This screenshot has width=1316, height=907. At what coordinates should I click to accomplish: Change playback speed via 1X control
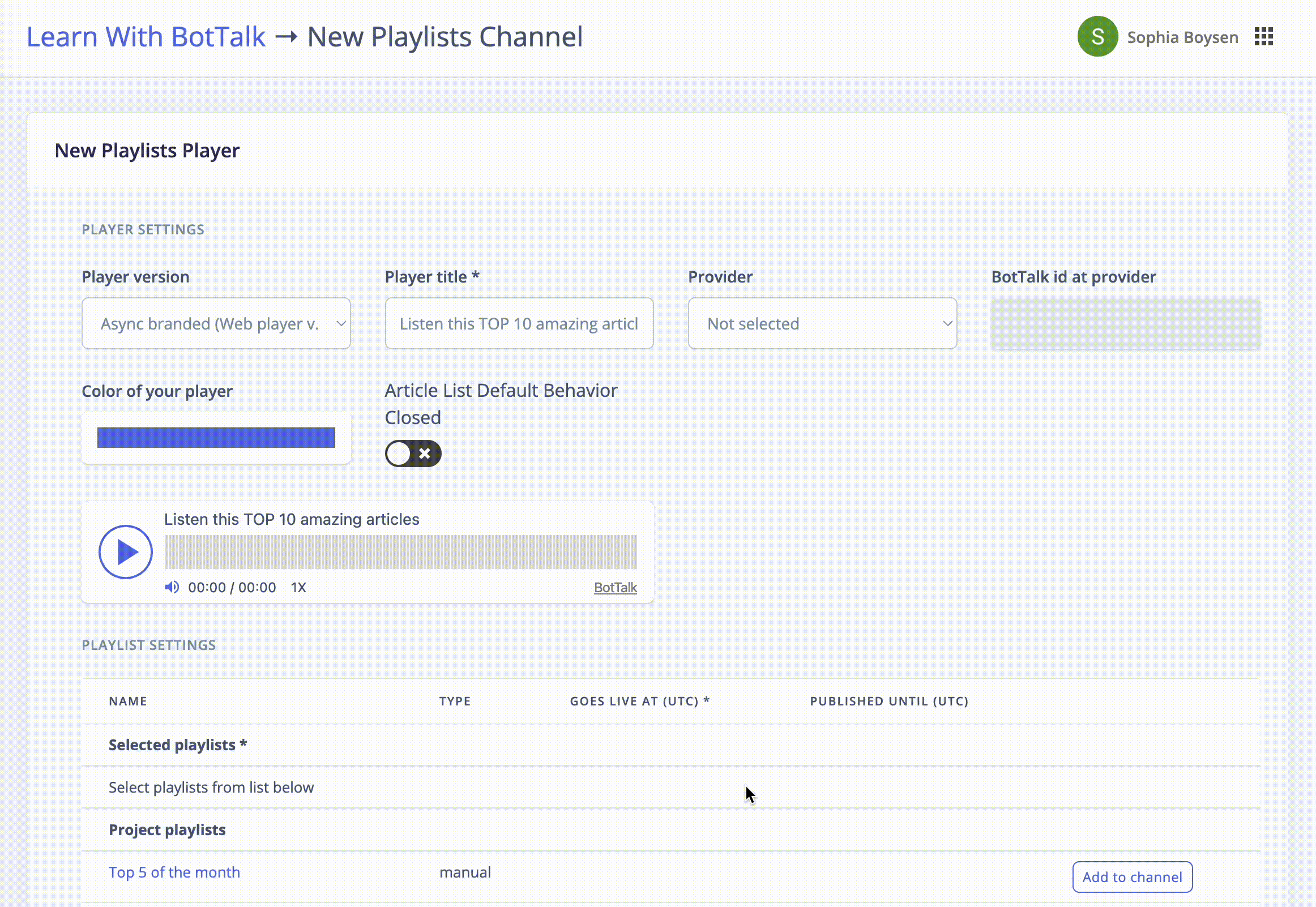point(298,588)
